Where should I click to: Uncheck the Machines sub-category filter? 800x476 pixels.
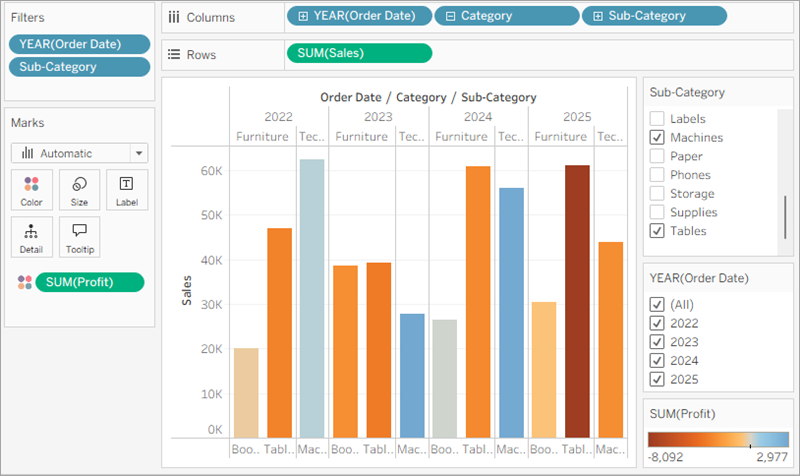pyautogui.click(x=657, y=138)
